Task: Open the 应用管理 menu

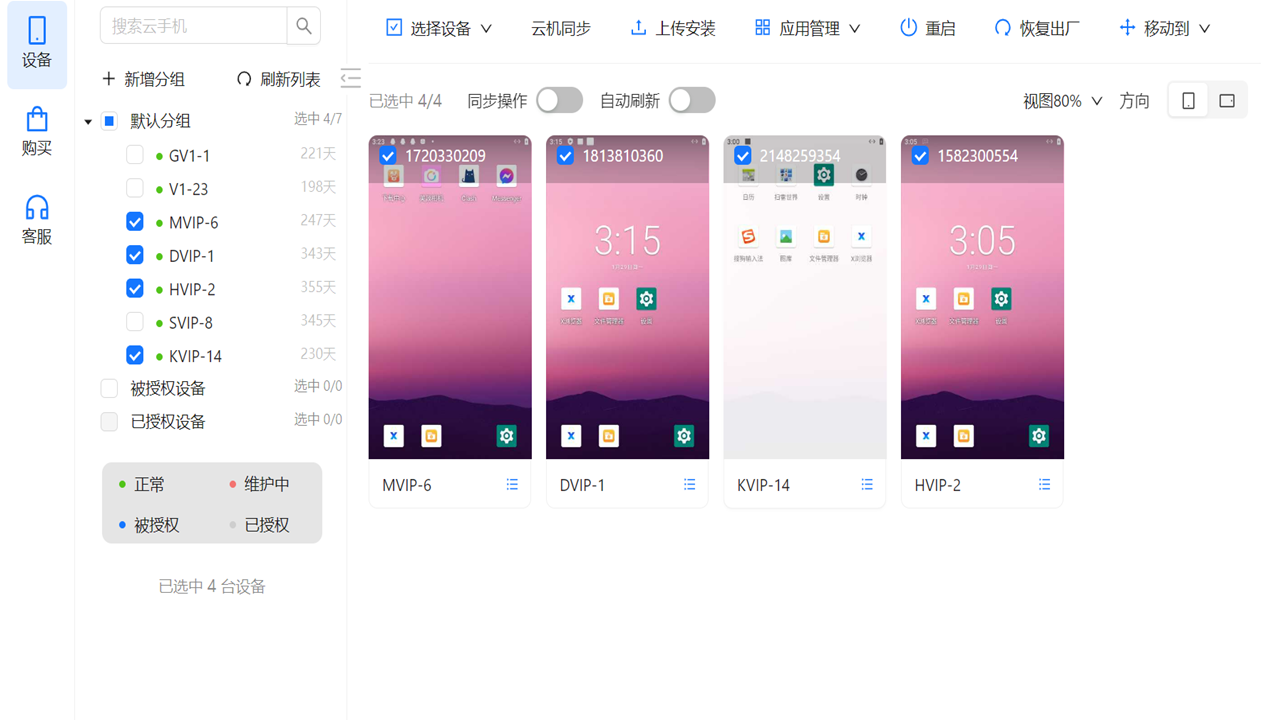Action: (x=807, y=28)
